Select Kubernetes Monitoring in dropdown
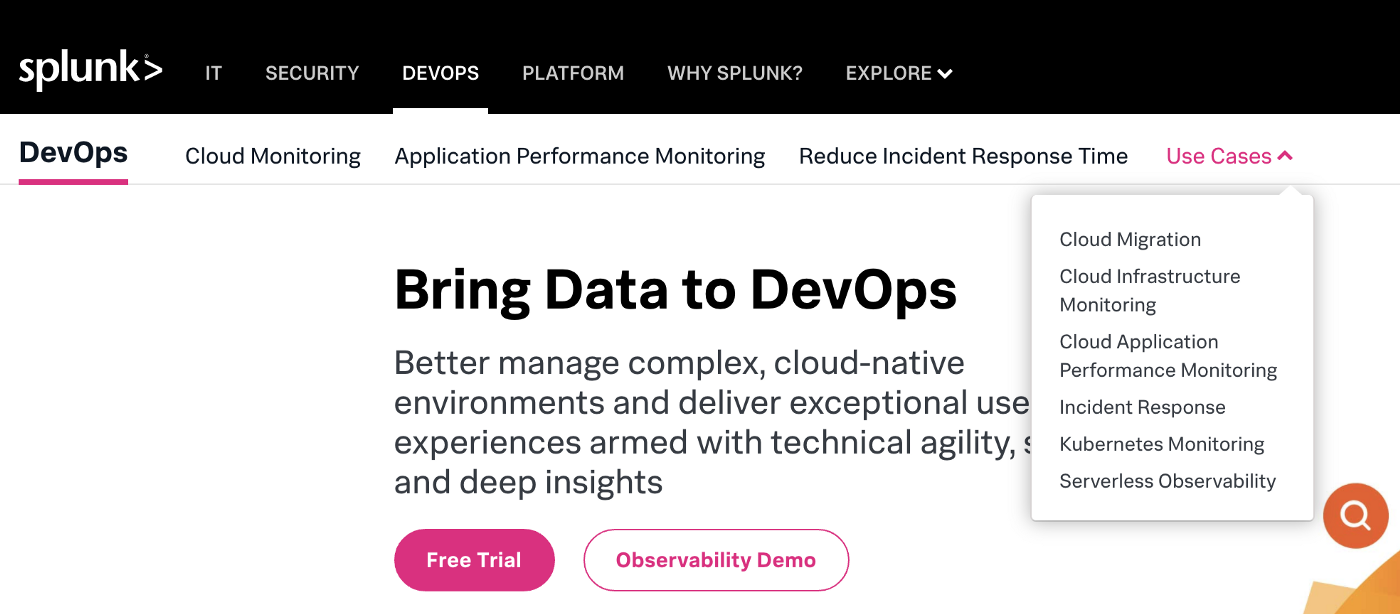The width and height of the screenshot is (1400, 614). coord(1162,444)
